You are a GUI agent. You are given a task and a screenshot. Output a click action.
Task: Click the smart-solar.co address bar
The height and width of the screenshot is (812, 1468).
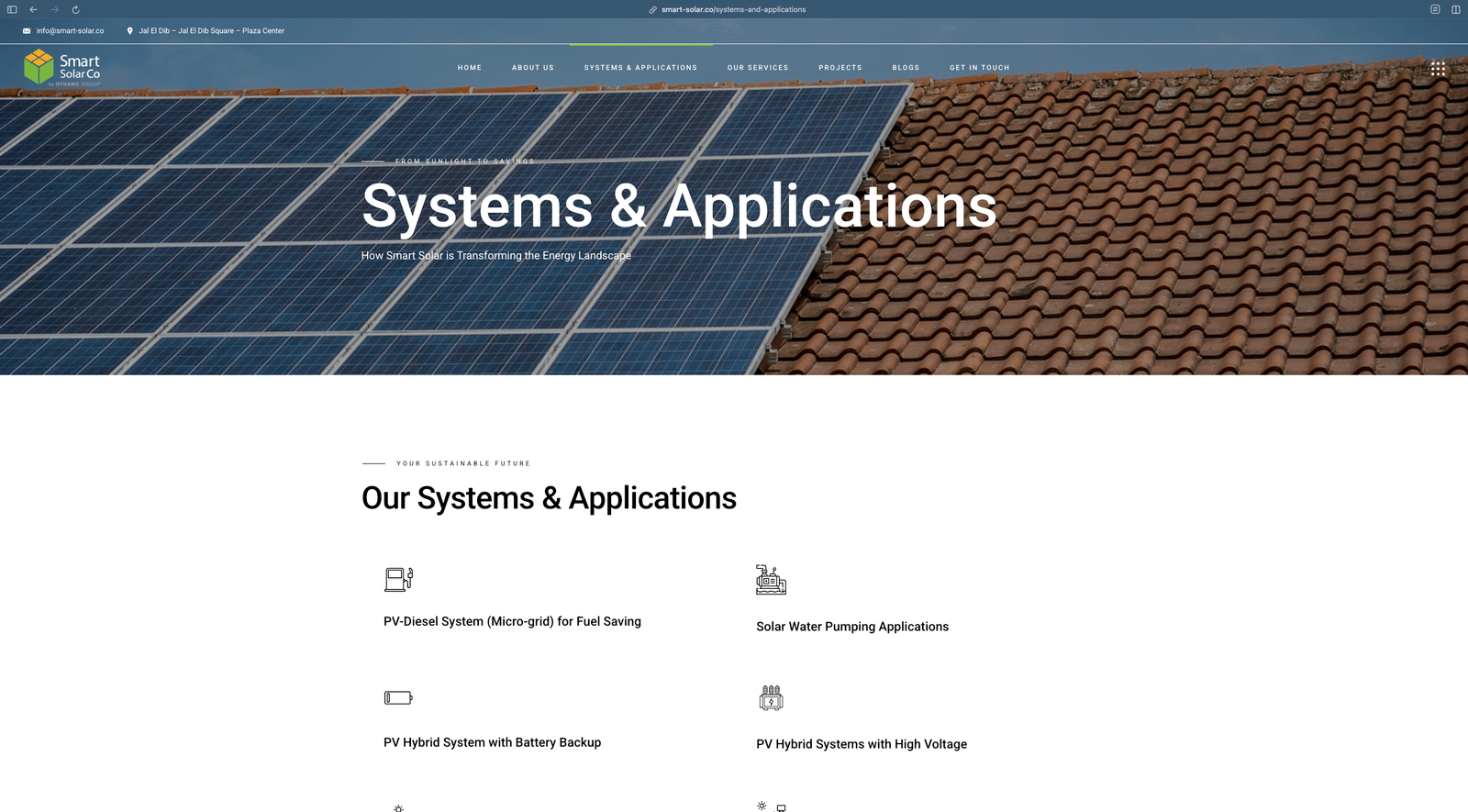pos(733,9)
